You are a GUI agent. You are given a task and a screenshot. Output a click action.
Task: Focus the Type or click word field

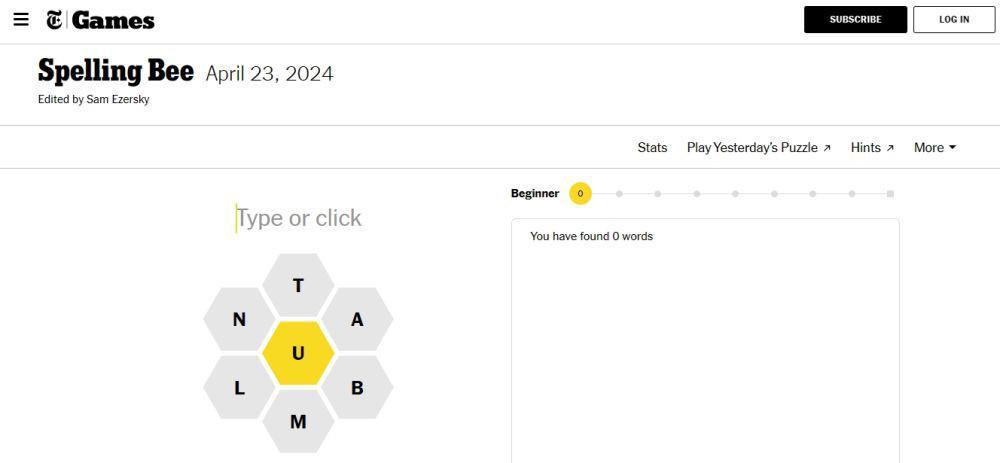point(298,218)
